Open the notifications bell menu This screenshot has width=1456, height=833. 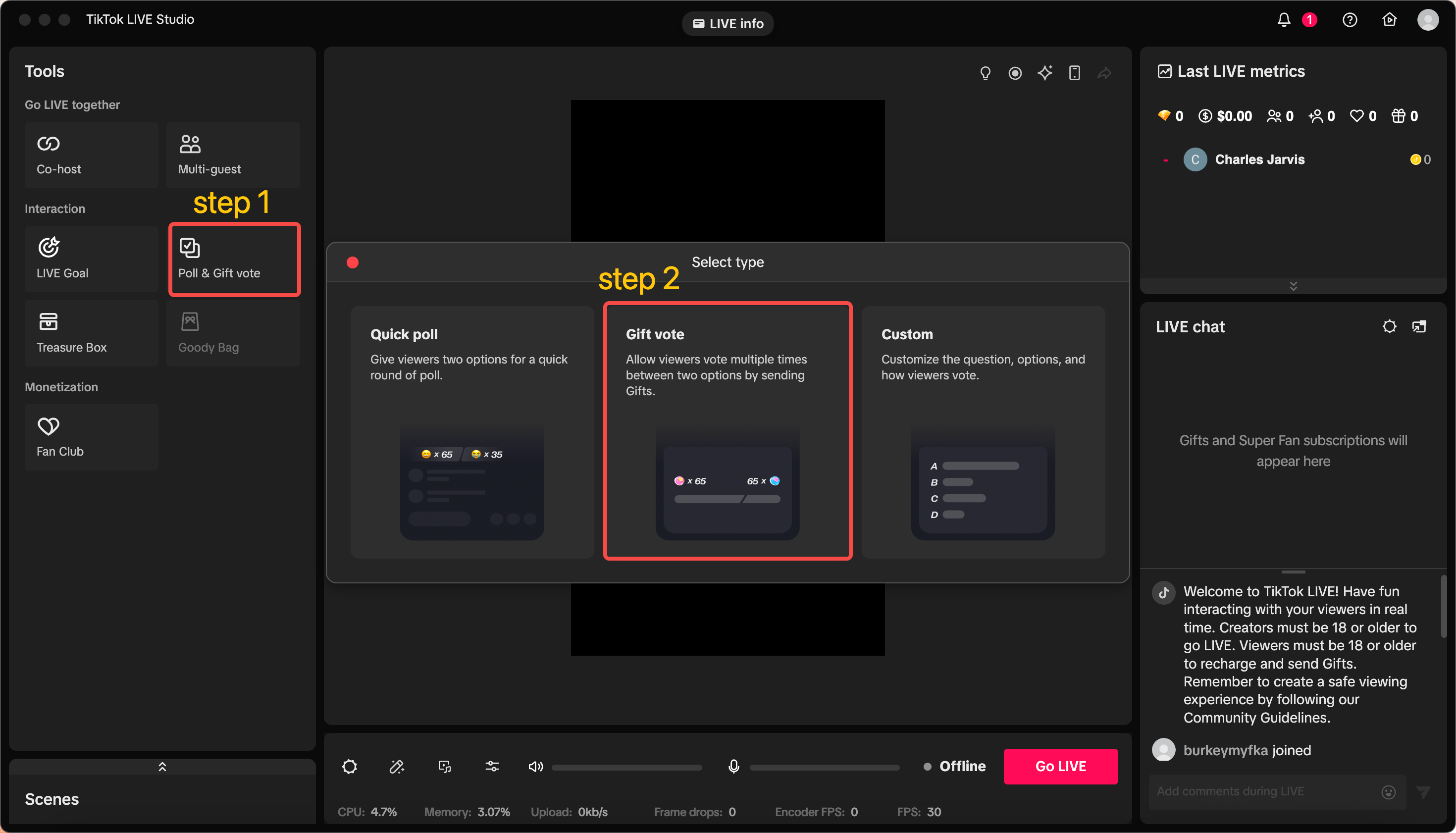coord(1284,19)
